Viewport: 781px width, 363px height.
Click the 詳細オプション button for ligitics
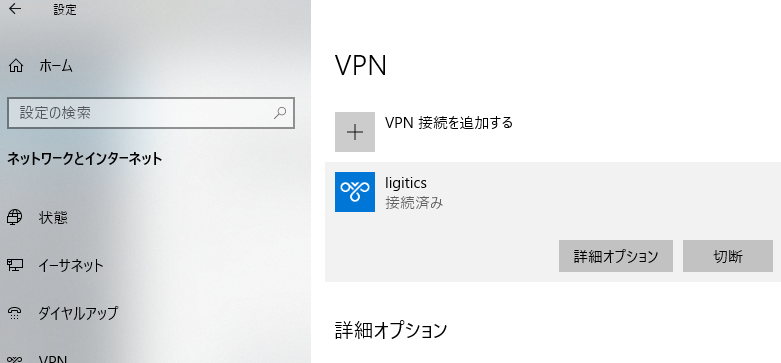(x=616, y=256)
